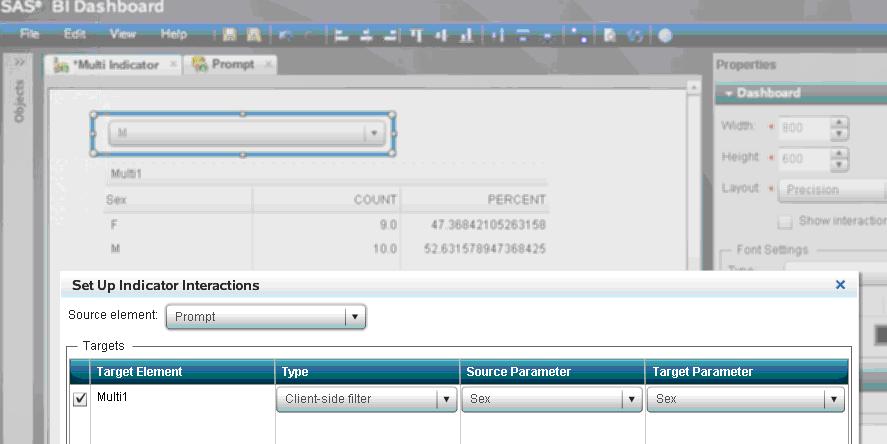The height and width of the screenshot is (444, 887).
Task: Increase the Width value with stepper
Action: (x=839, y=122)
